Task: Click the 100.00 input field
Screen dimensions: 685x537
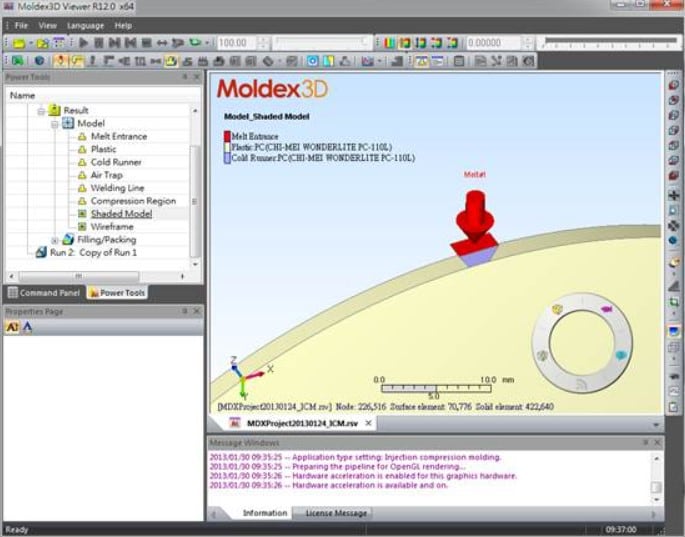Action: pyautogui.click(x=237, y=43)
